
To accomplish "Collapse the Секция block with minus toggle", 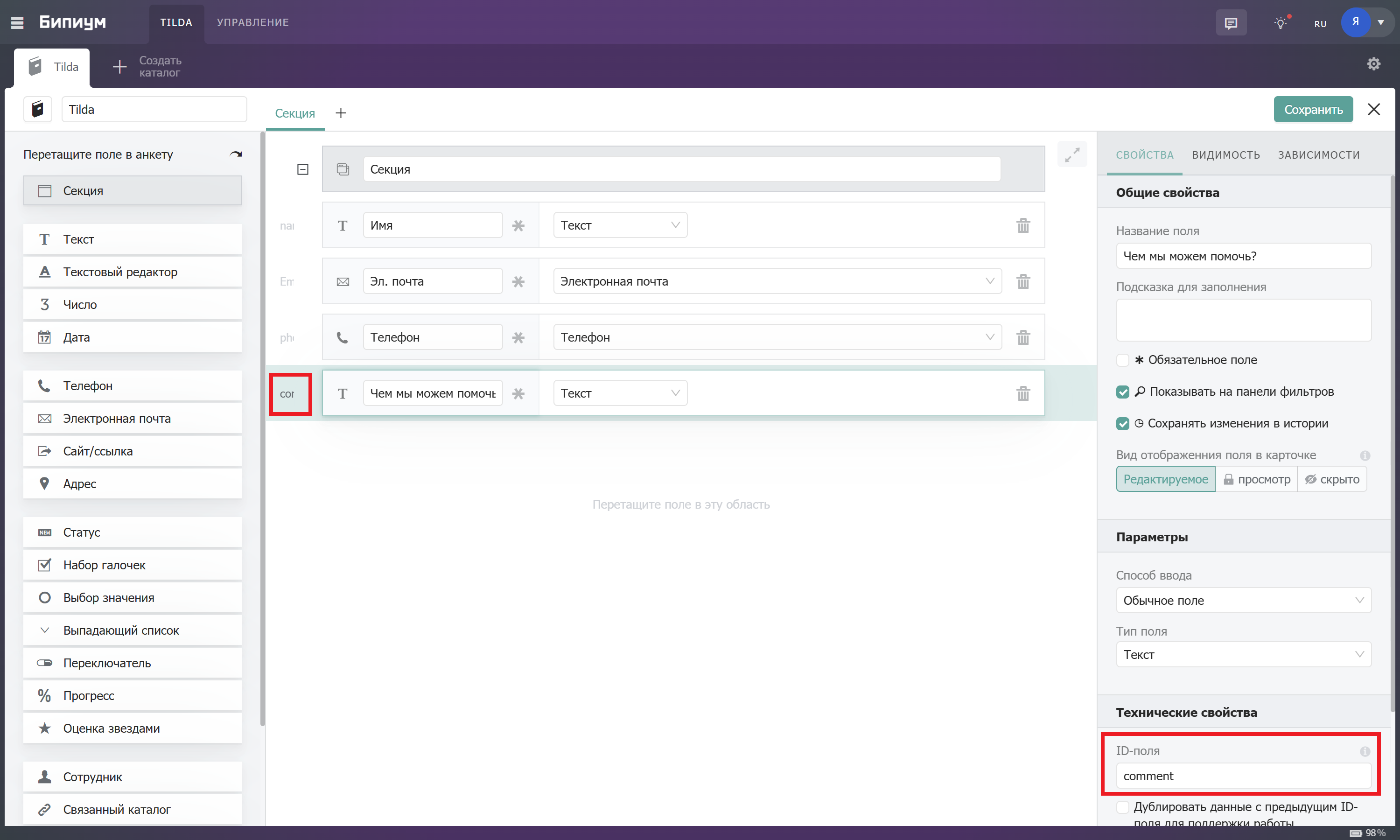I will pos(303,169).
